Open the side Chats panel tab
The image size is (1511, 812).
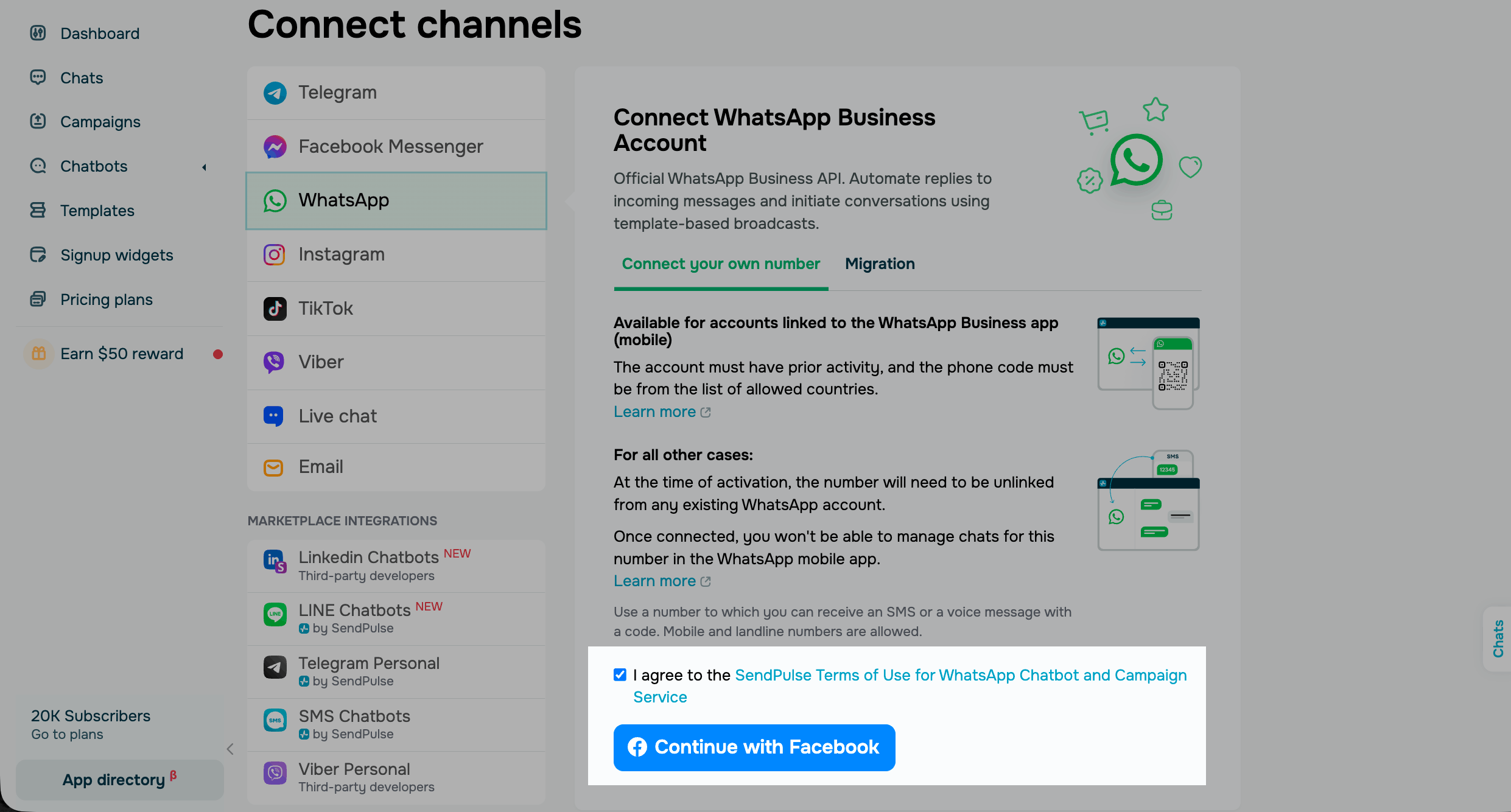click(1498, 639)
